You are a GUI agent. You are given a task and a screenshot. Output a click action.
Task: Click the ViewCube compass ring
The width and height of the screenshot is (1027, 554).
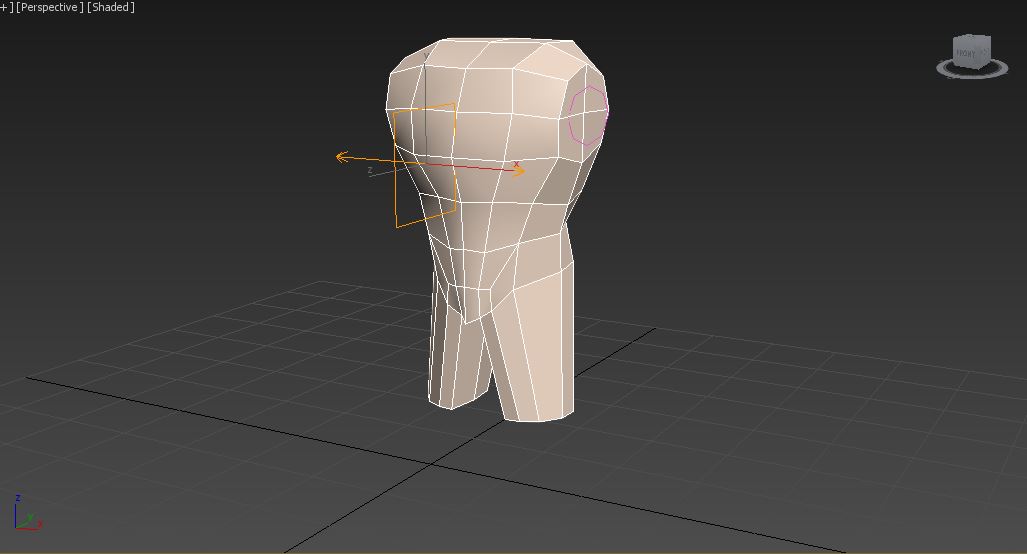coord(944,68)
